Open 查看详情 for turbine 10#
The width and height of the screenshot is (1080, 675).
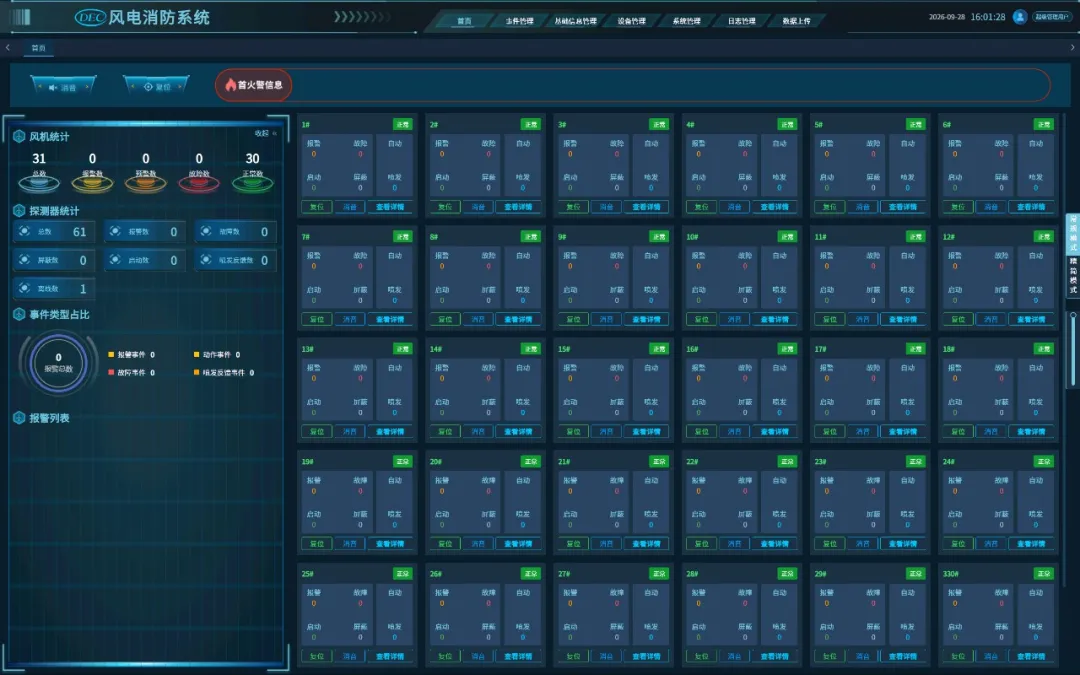pyautogui.click(x=775, y=320)
